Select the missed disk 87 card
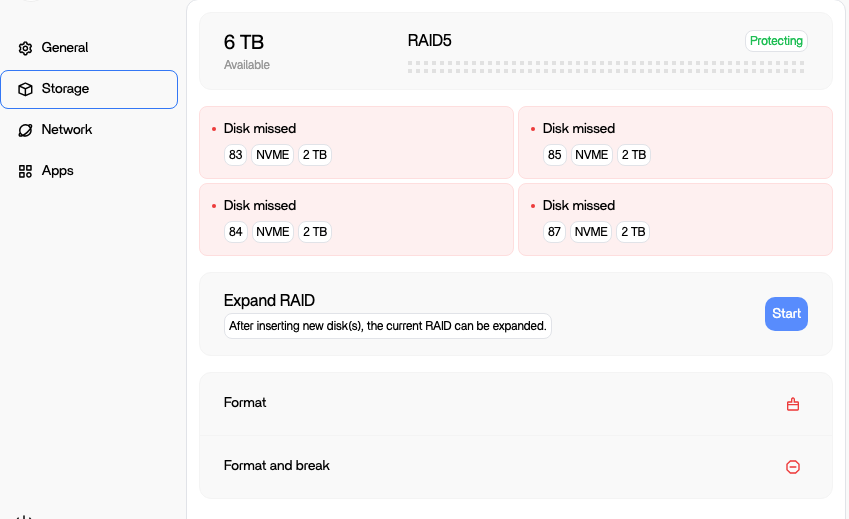Viewport: 849px width, 519px height. [x=675, y=219]
